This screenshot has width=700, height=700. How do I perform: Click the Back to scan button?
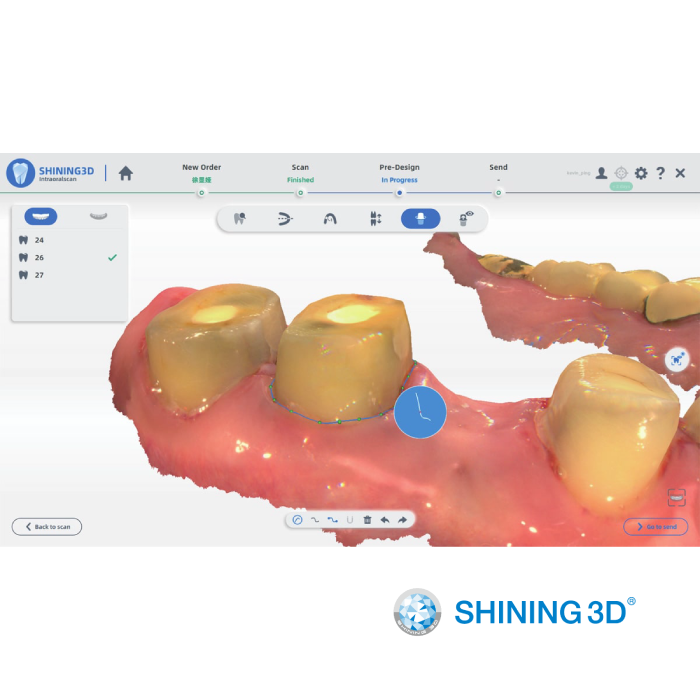tap(47, 526)
